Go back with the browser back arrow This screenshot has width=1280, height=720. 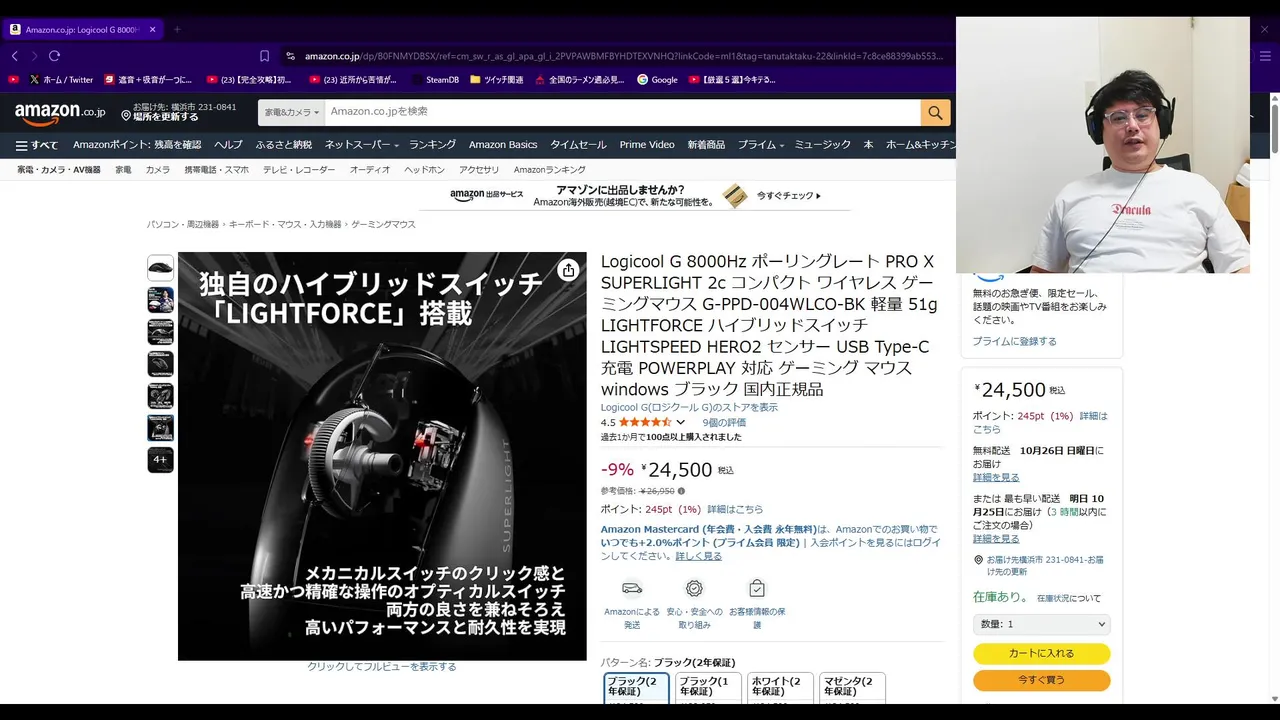[x=15, y=56]
